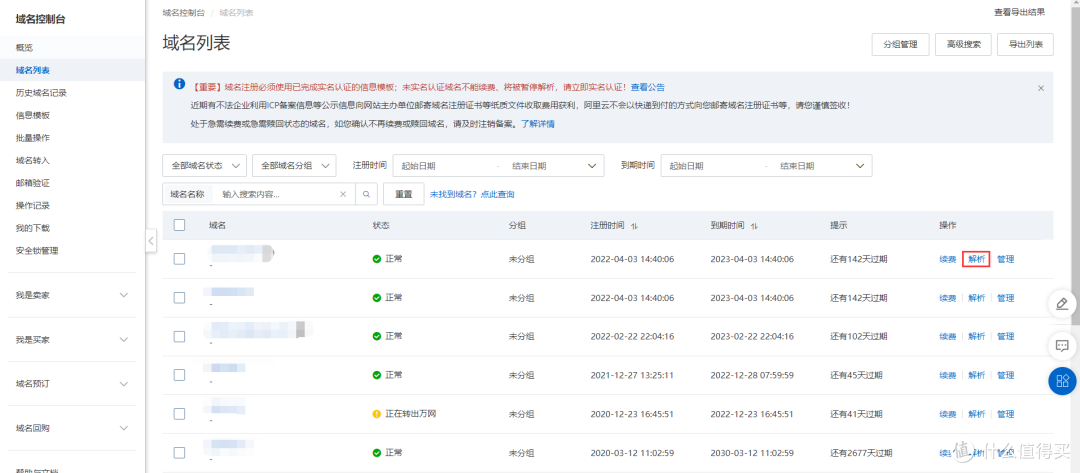Open the blue apps grid floating button
This screenshot has height=473, width=1080.
click(x=1061, y=381)
